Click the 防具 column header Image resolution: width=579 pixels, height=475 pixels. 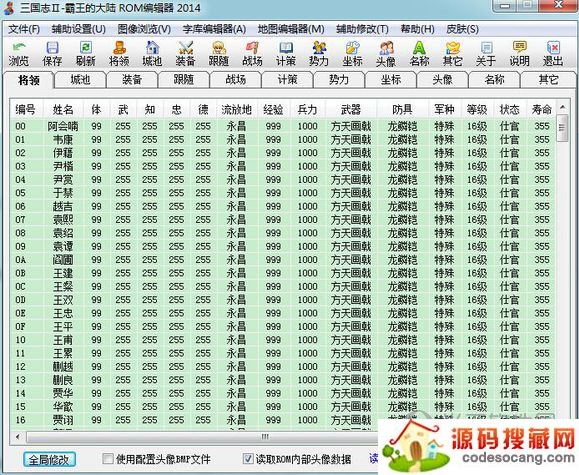click(x=402, y=109)
